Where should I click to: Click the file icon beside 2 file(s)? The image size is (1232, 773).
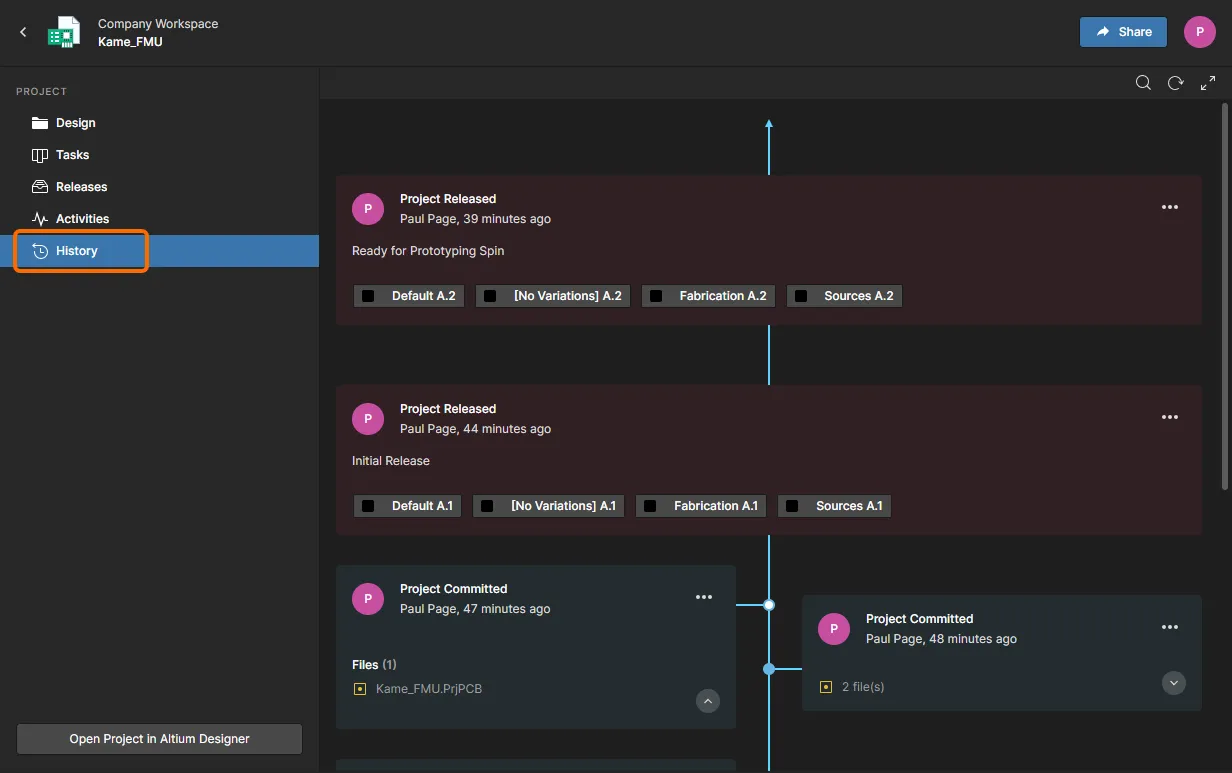826,687
